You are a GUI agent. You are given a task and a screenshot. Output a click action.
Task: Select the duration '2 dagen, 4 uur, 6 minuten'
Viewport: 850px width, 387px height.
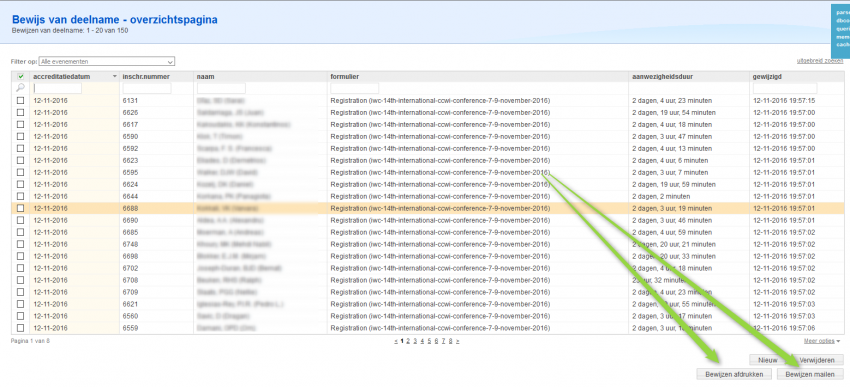click(x=670, y=160)
